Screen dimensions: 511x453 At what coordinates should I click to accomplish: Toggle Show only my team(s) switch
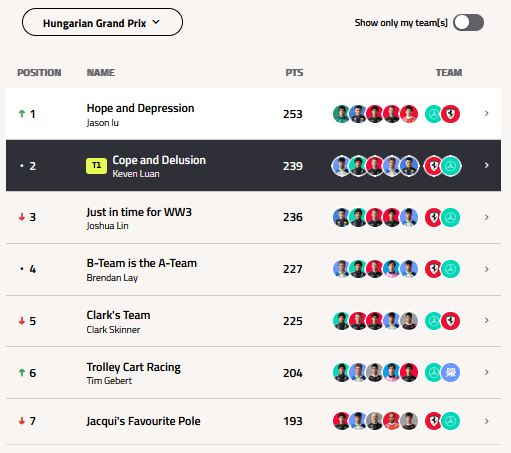coord(468,23)
